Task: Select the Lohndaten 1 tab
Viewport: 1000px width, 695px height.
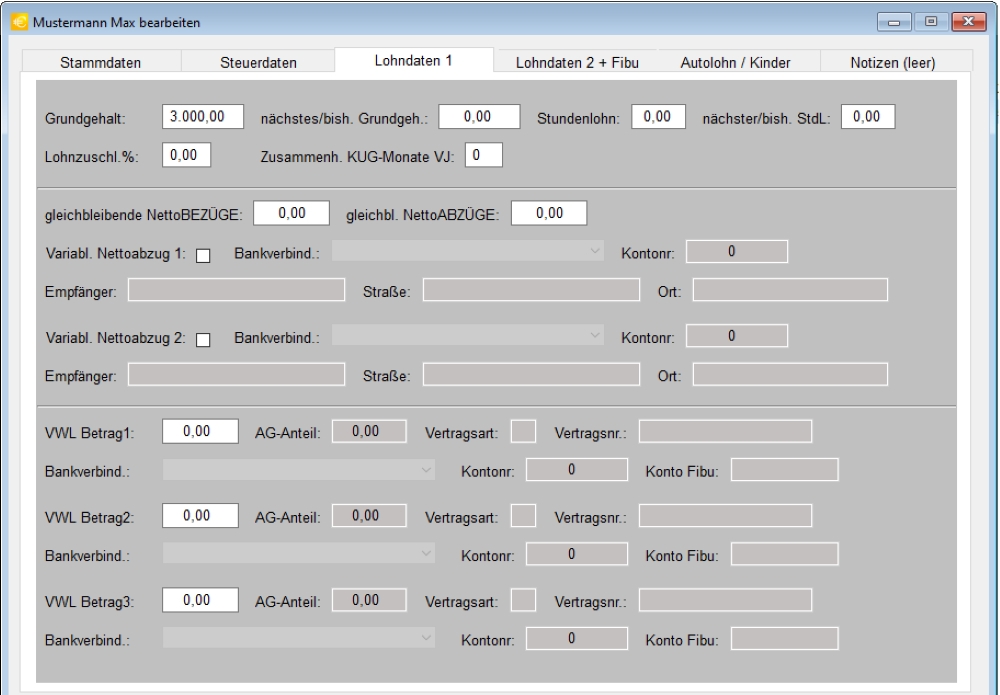Action: click(x=413, y=61)
